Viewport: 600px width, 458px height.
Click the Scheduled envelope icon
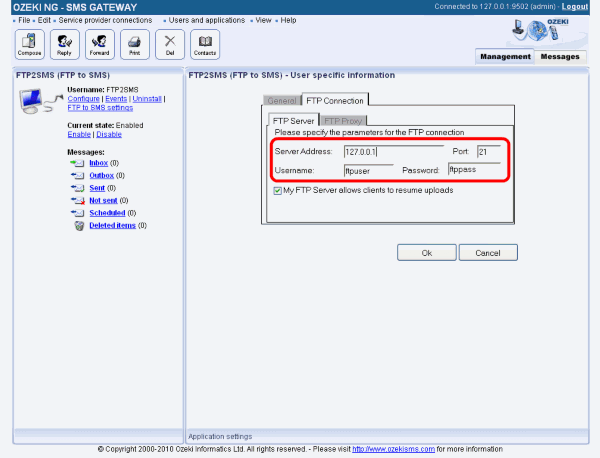coord(77,213)
